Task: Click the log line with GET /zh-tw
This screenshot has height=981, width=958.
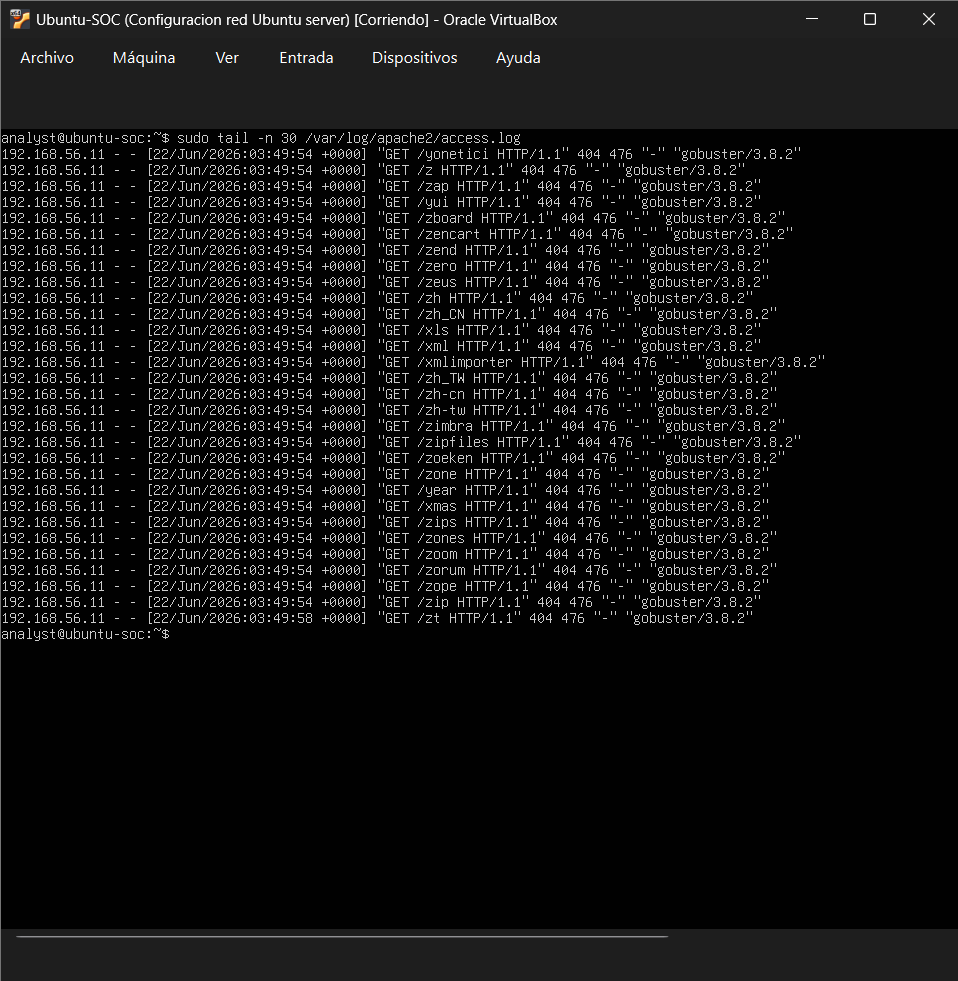Action: (x=389, y=410)
